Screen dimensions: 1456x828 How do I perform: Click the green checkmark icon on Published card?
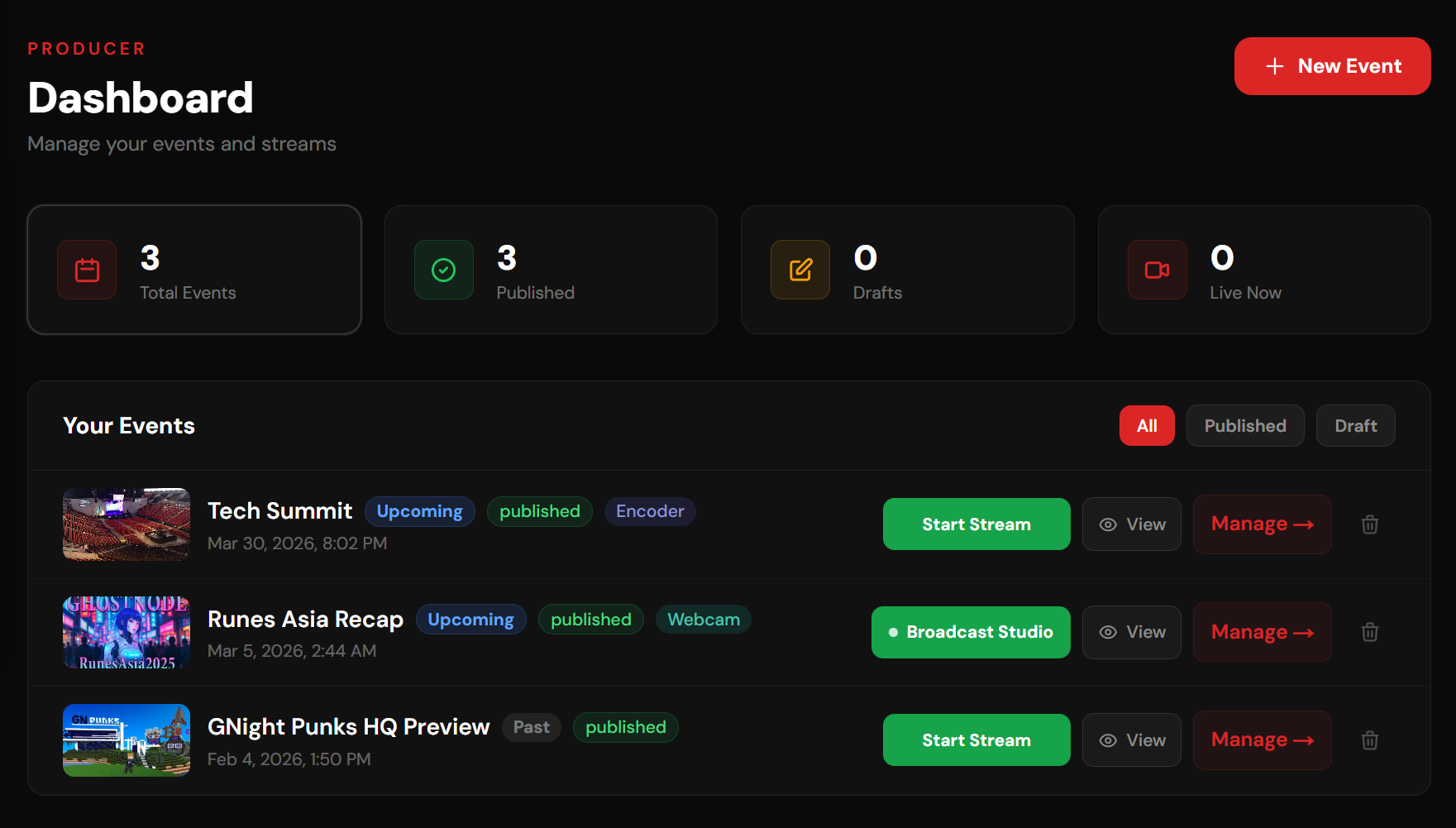pos(443,269)
